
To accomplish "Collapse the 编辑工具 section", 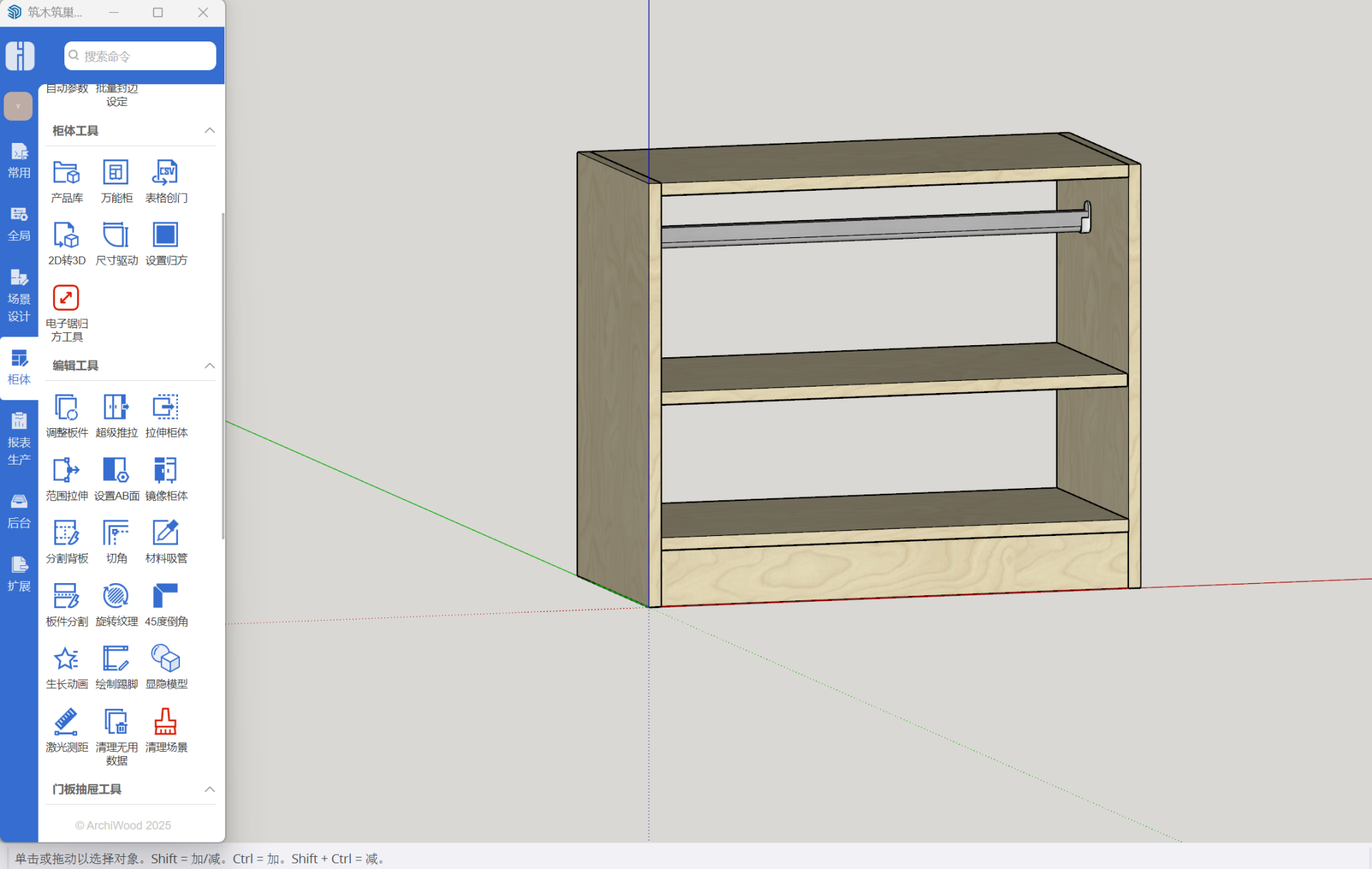I will pos(209,366).
